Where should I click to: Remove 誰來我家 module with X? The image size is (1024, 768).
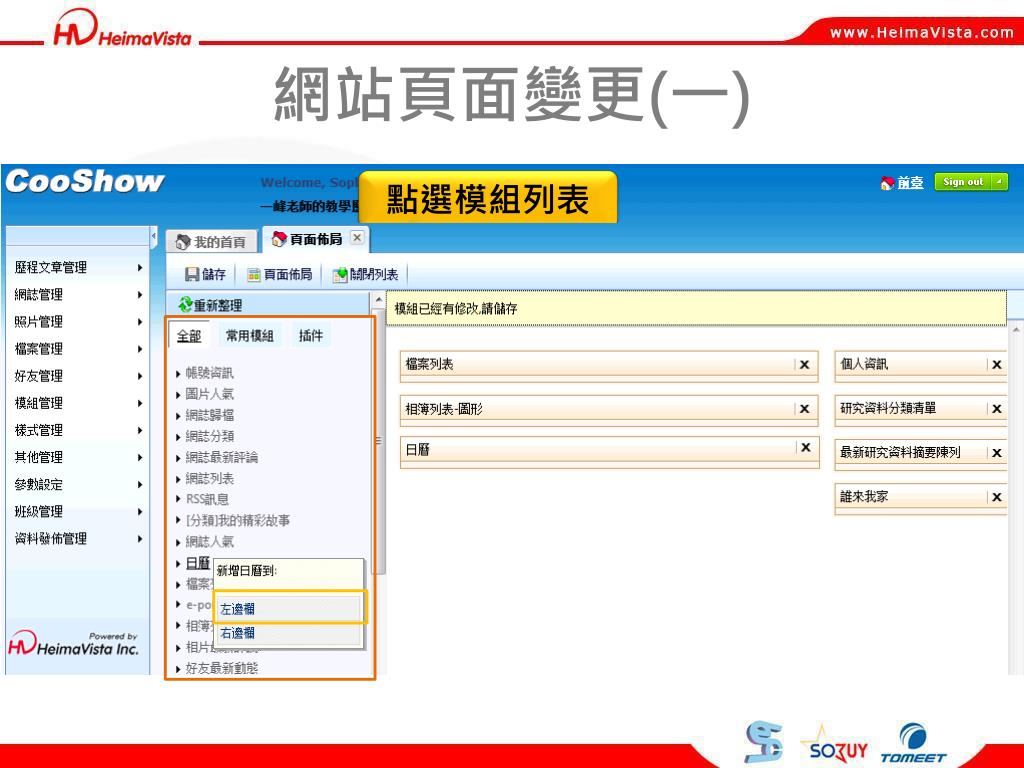997,497
